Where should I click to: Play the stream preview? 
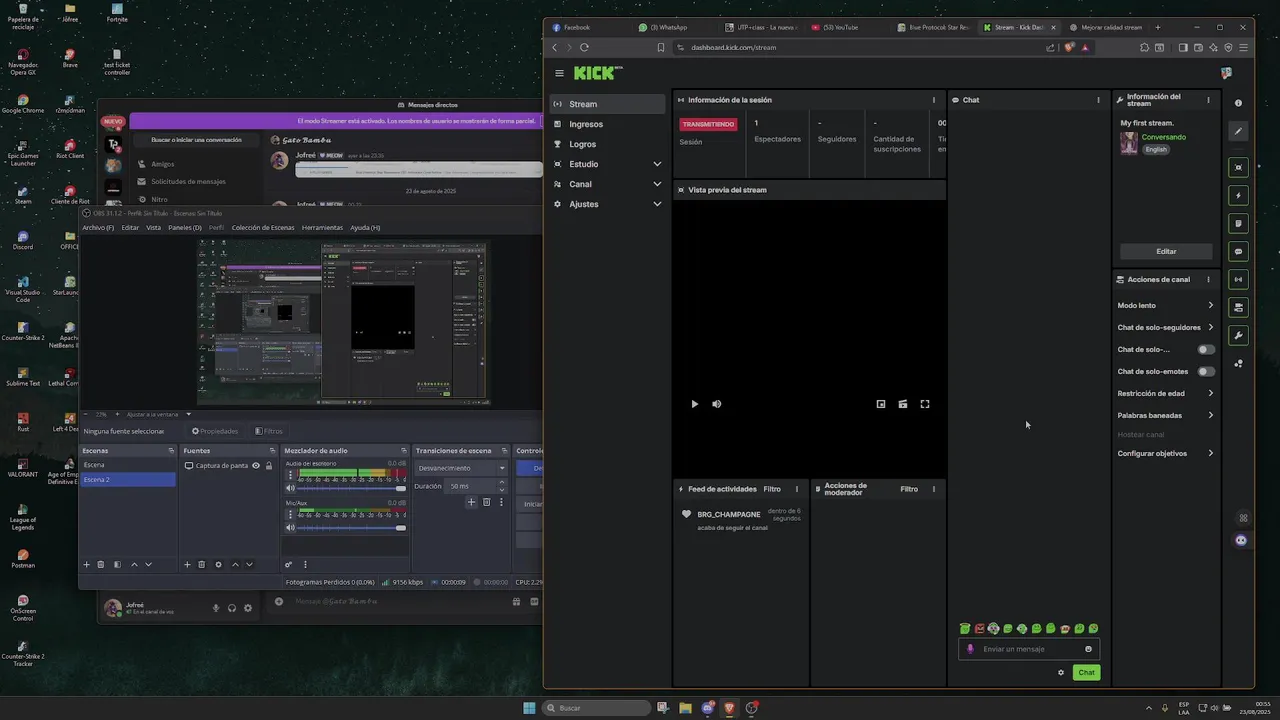coord(694,404)
